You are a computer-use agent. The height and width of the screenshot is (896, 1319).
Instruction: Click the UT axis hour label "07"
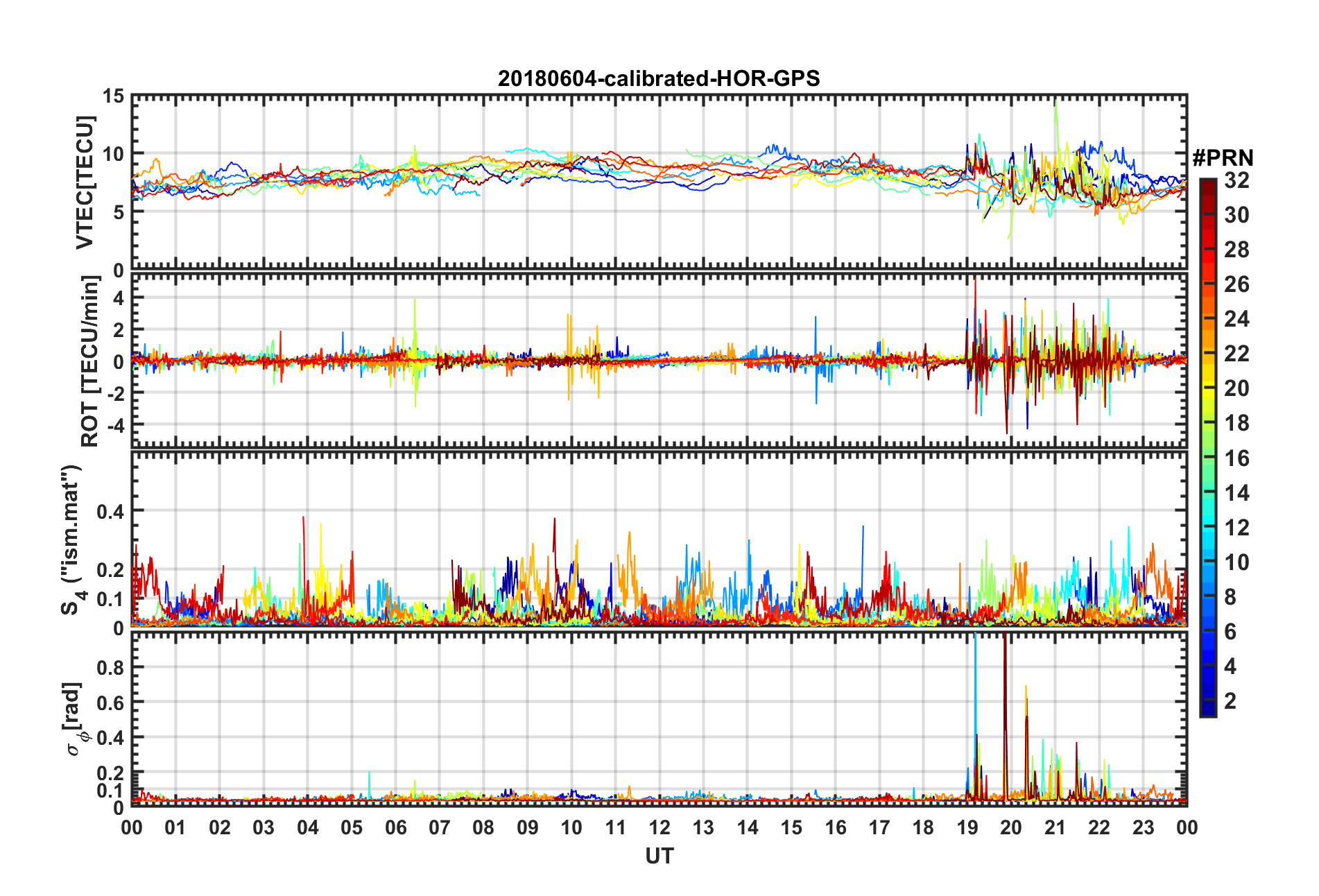pyautogui.click(x=440, y=827)
